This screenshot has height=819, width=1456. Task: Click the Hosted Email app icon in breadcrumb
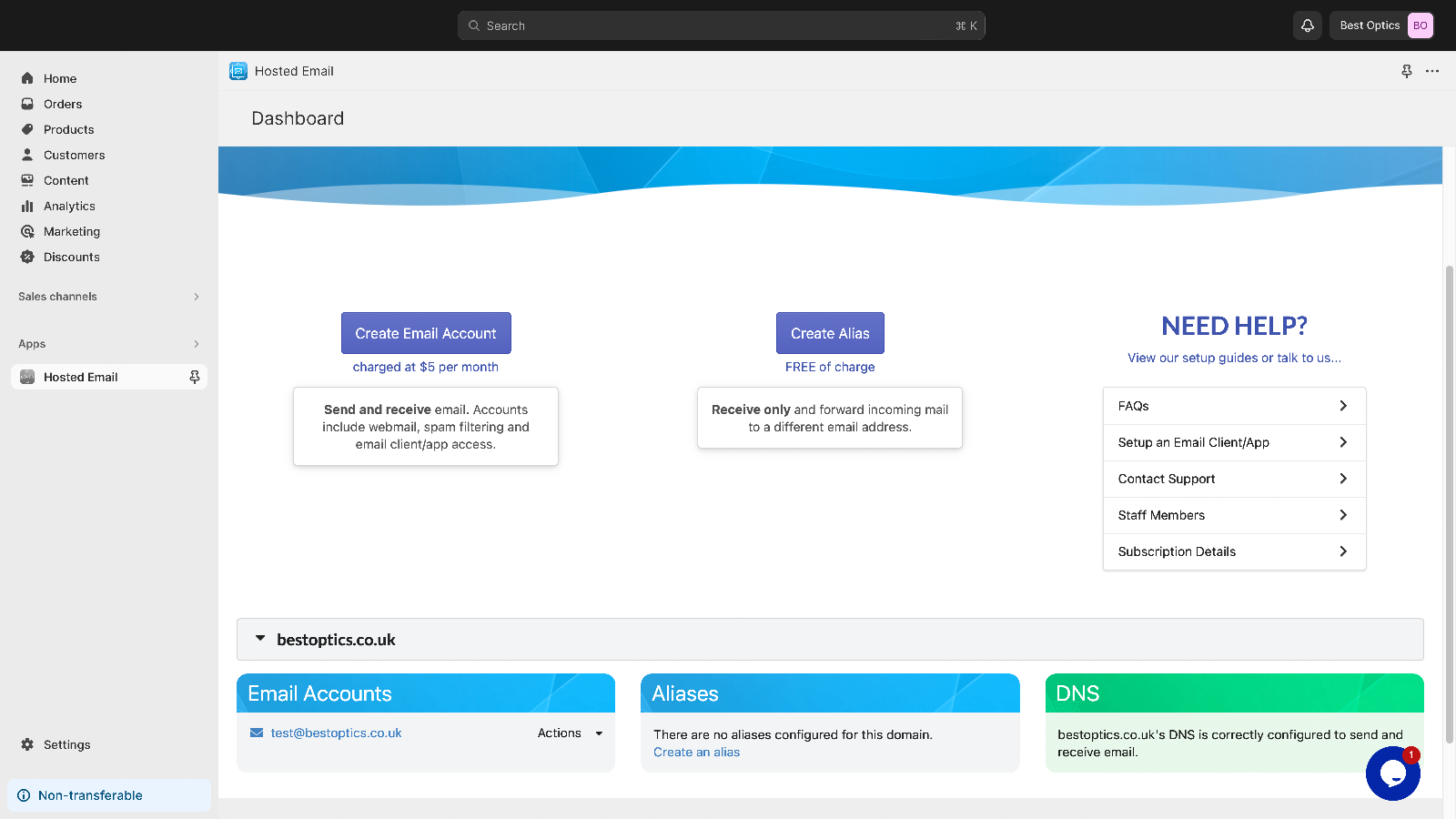[x=238, y=71]
